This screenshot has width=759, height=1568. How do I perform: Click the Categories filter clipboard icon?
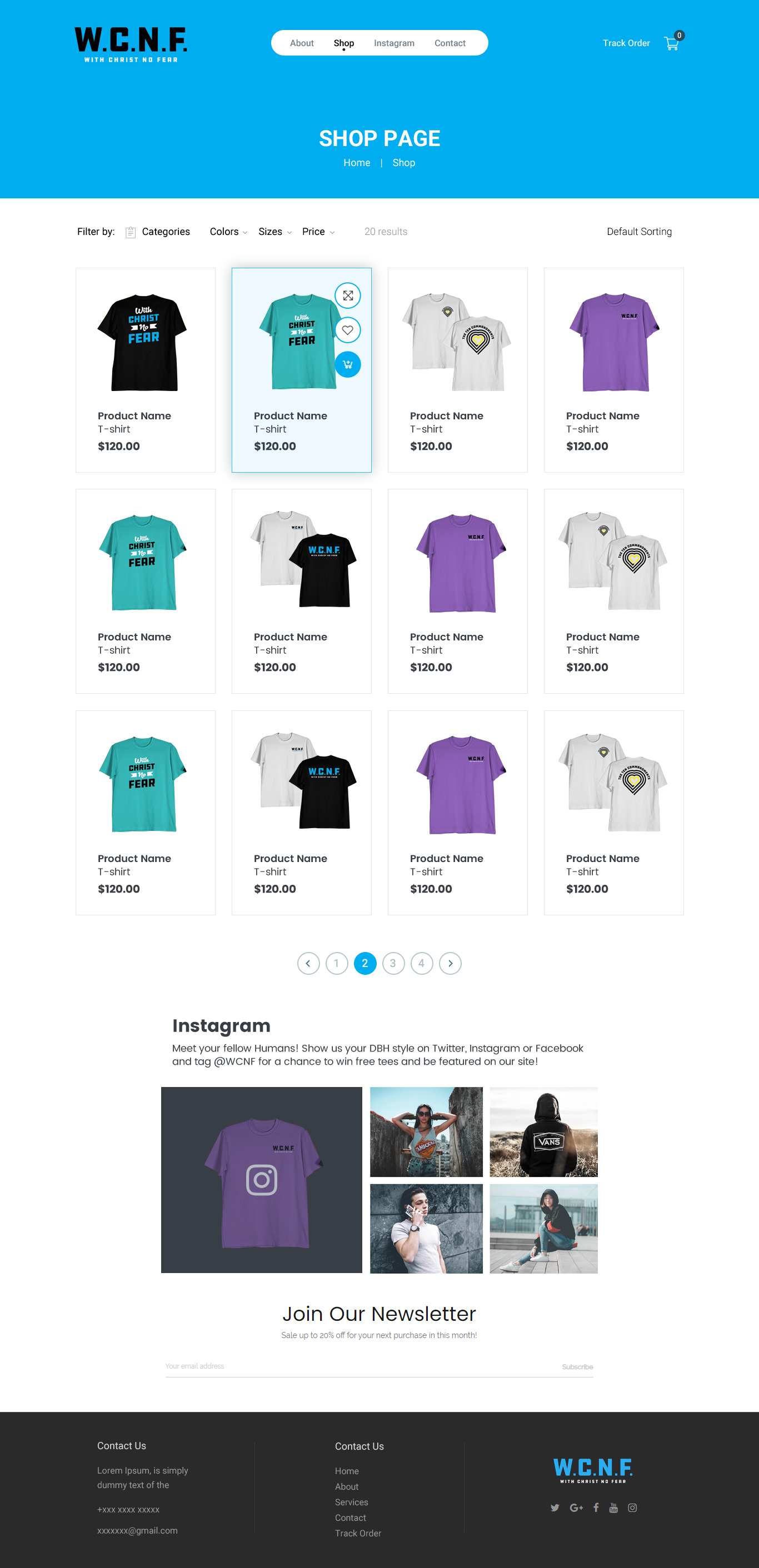[x=131, y=232]
